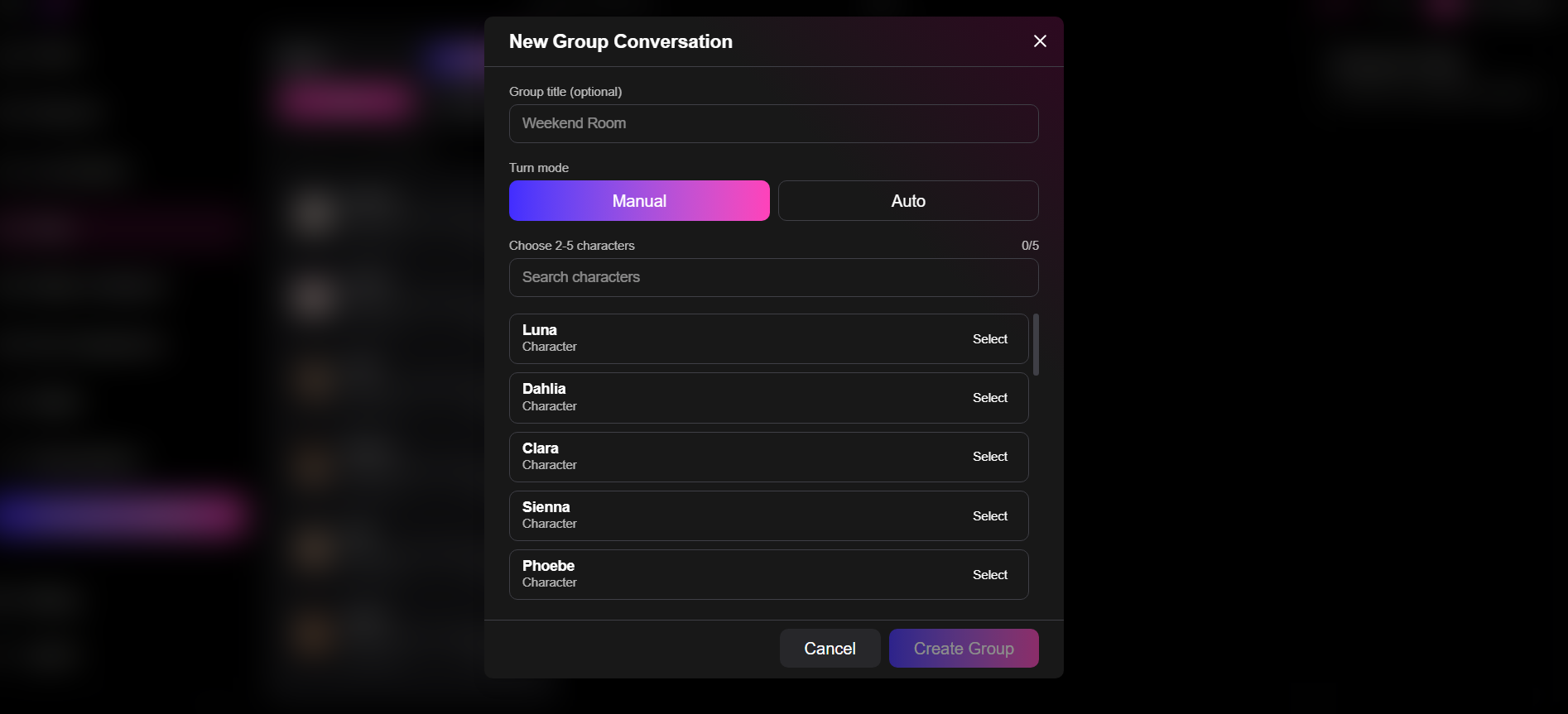Click the 0/5 selection counter
Screen dimensions: 1568x714
pos(1030,246)
